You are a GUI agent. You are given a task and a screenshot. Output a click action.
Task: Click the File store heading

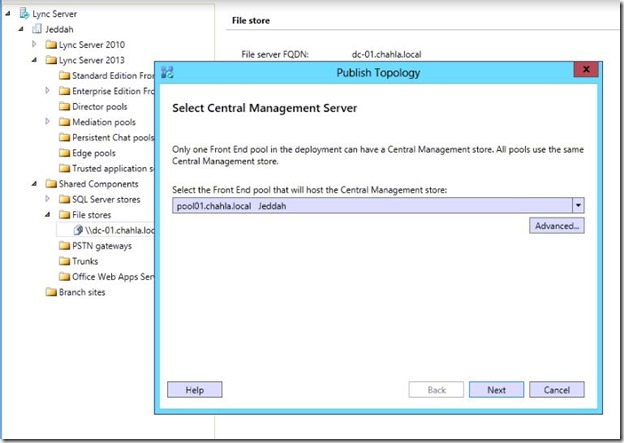[251, 21]
